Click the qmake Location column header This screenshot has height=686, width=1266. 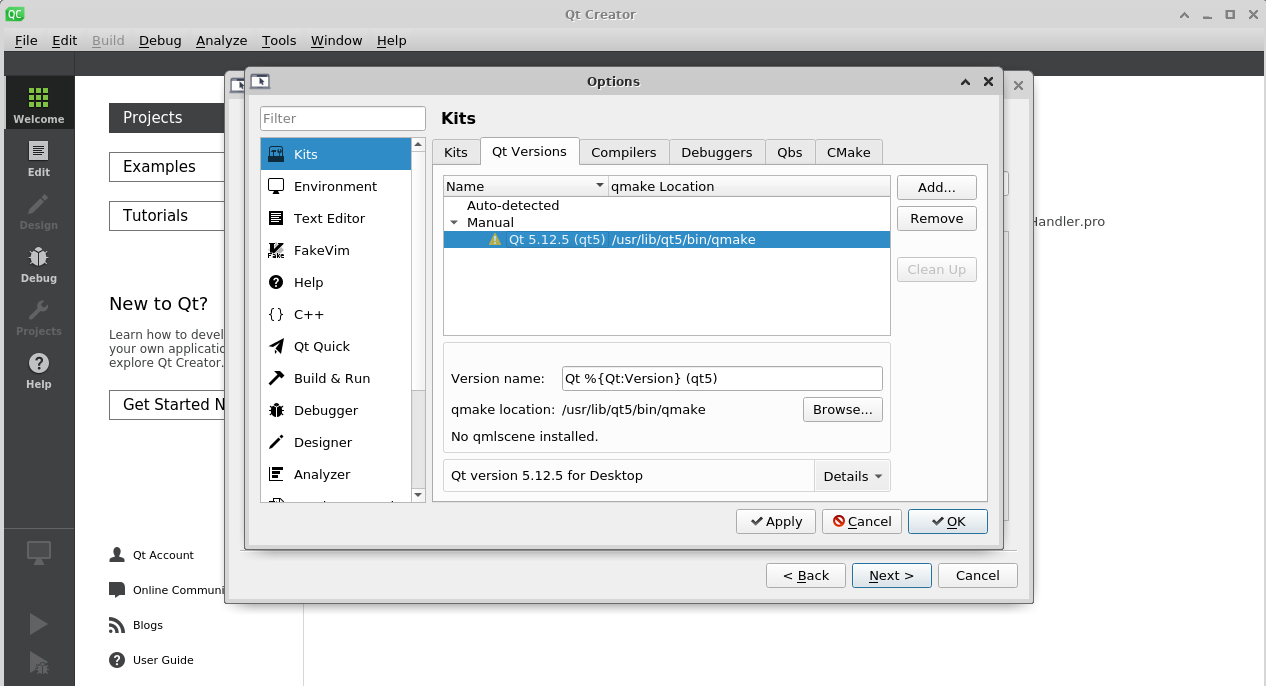click(x=749, y=186)
